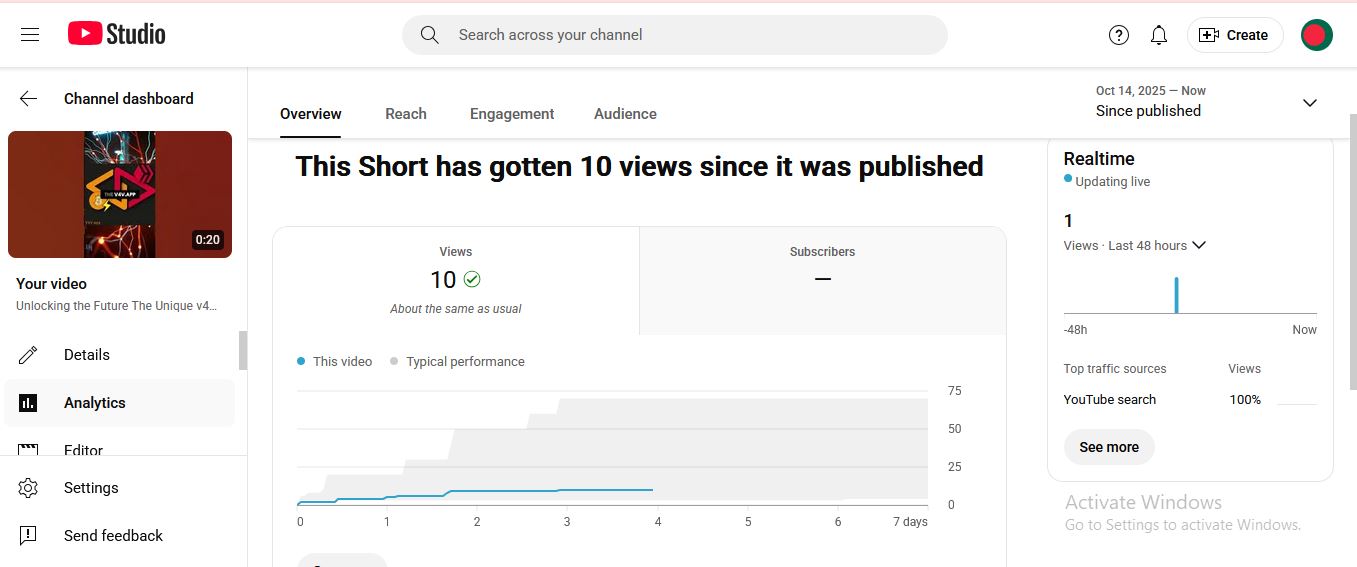Open video Details with the pencil icon
The width and height of the screenshot is (1357, 567).
[28, 355]
